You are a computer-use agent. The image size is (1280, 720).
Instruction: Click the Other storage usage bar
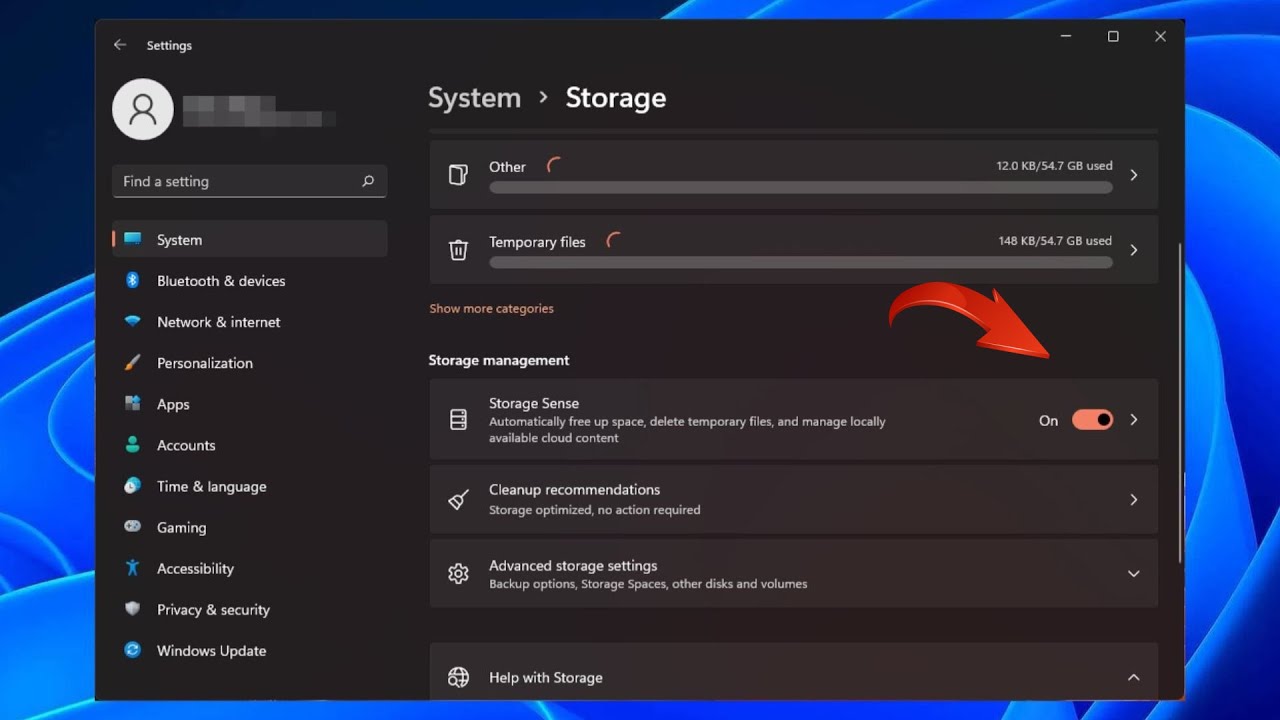pos(800,188)
